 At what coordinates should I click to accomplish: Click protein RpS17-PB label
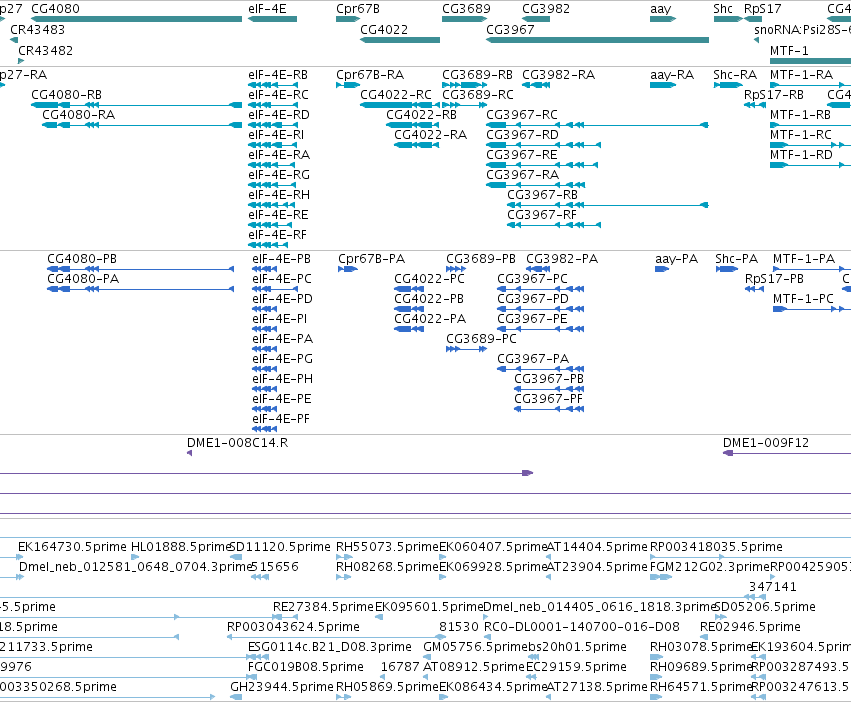click(x=774, y=279)
